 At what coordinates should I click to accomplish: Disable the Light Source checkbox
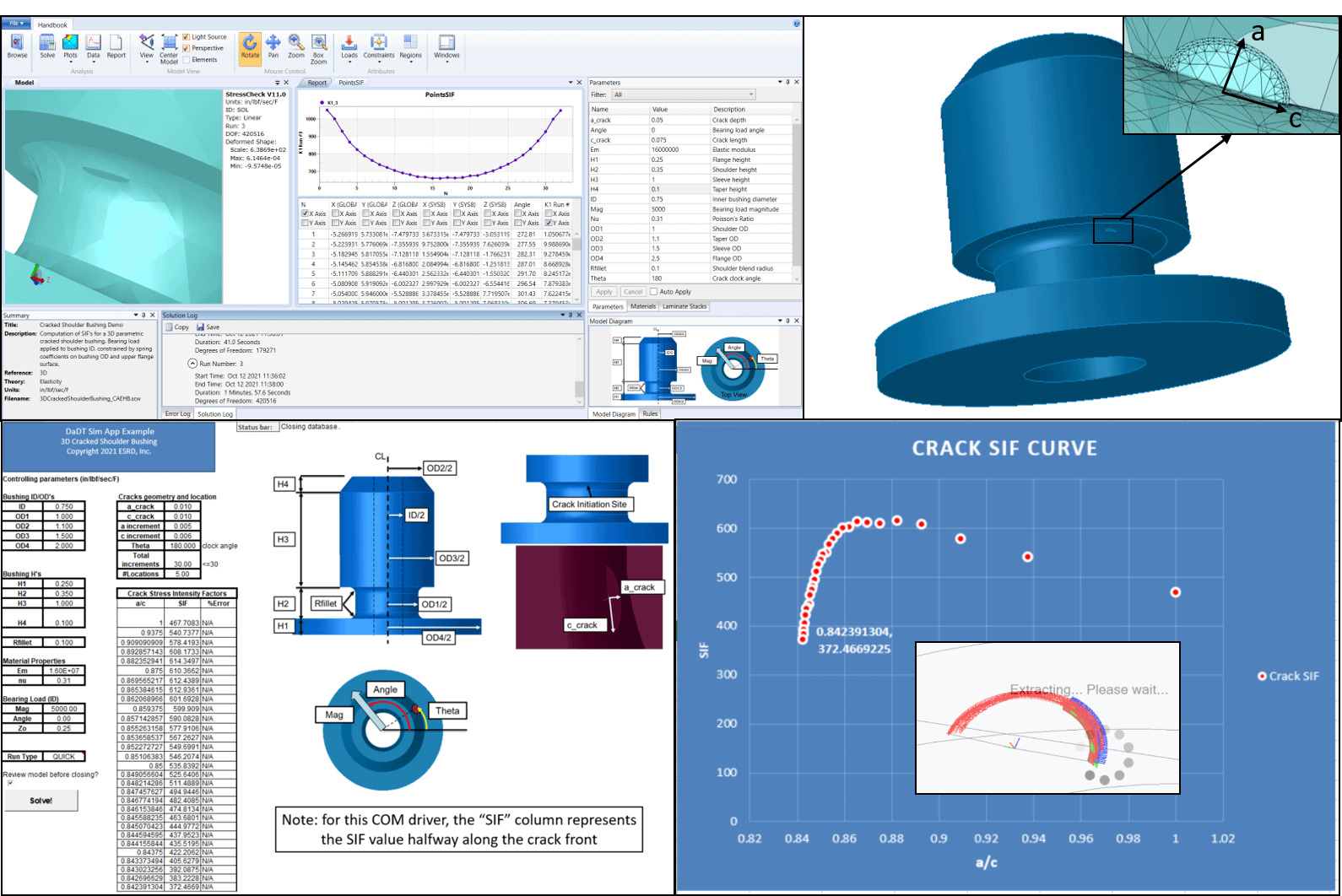coord(187,37)
